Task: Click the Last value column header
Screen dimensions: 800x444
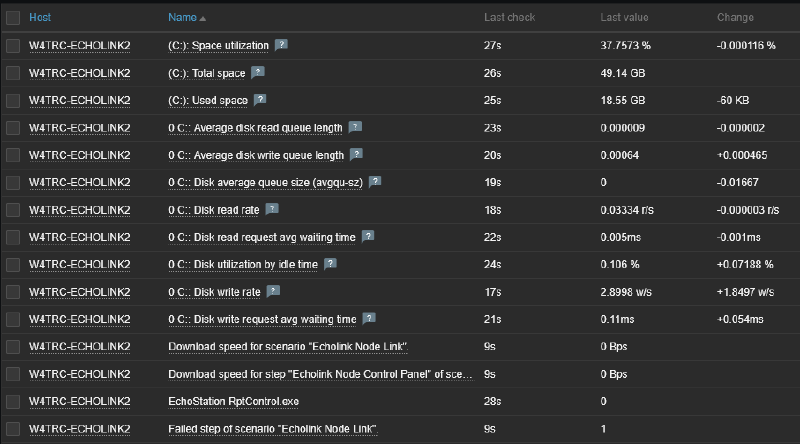Action: (x=624, y=17)
